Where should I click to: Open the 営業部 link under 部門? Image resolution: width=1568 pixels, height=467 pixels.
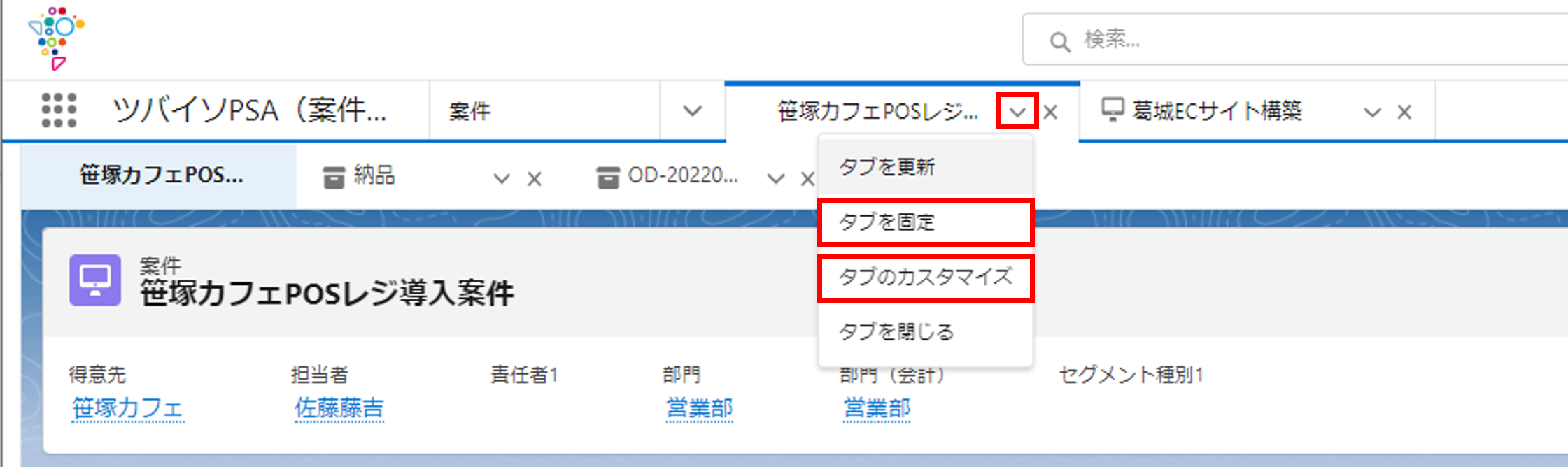click(699, 408)
